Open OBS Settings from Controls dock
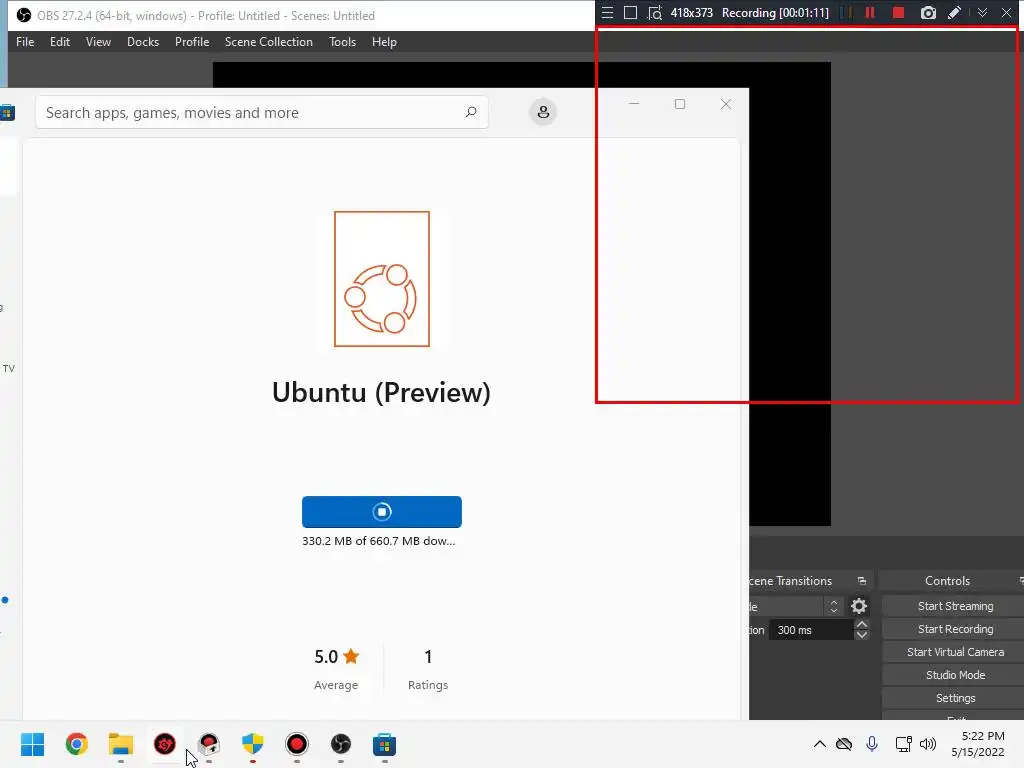 tap(955, 698)
